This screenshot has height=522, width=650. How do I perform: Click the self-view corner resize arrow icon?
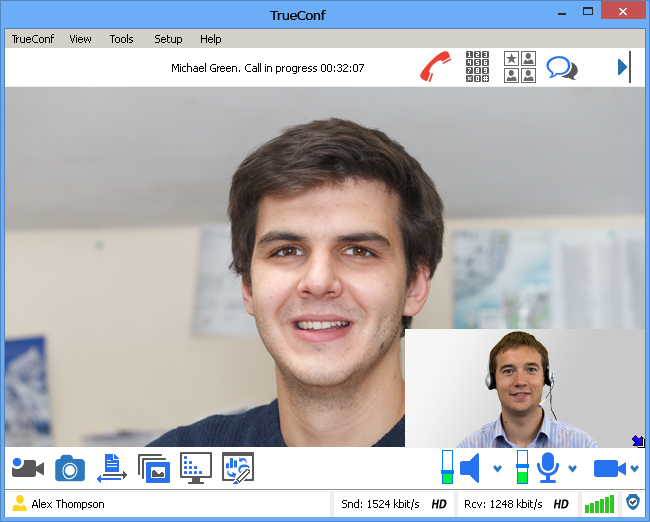[x=638, y=441]
